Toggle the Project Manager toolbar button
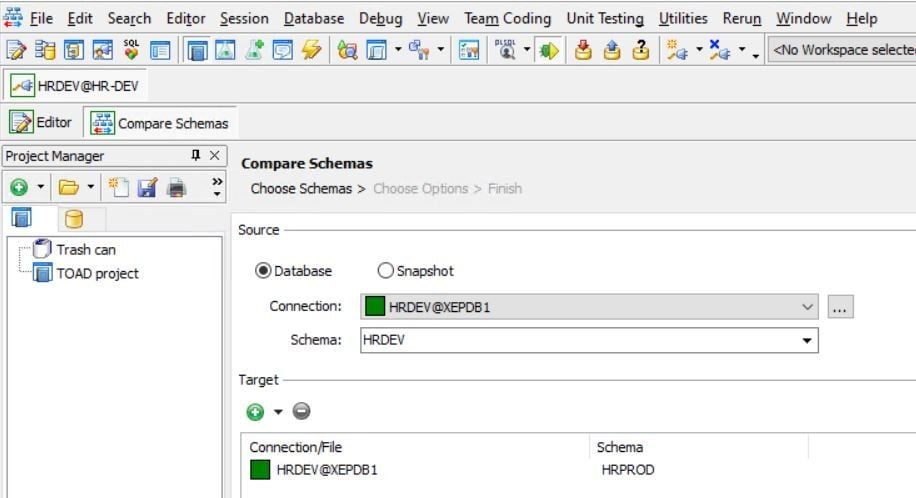Screen dimensions: 916x498 point(197,50)
